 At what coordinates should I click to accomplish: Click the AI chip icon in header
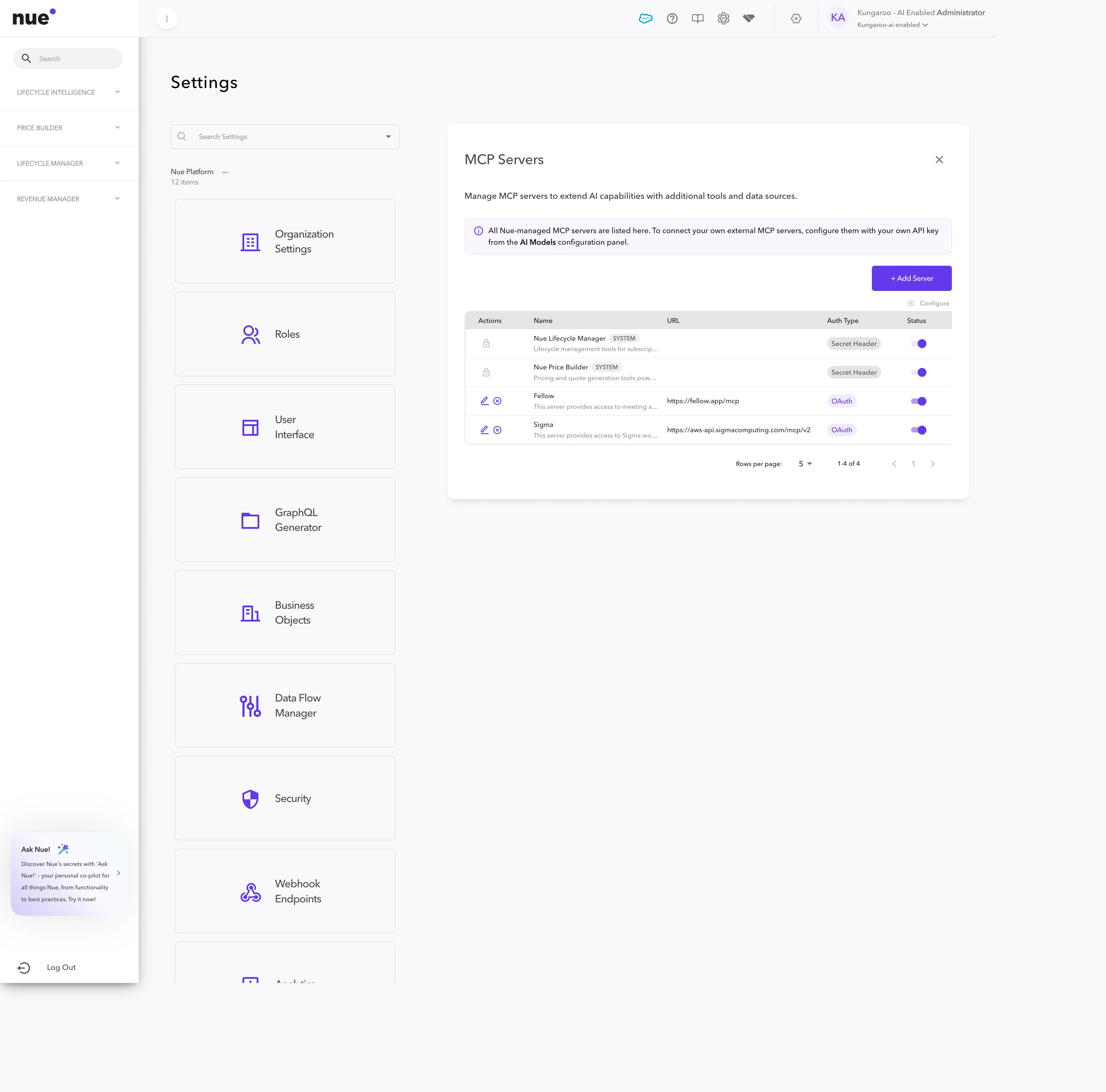tap(724, 18)
